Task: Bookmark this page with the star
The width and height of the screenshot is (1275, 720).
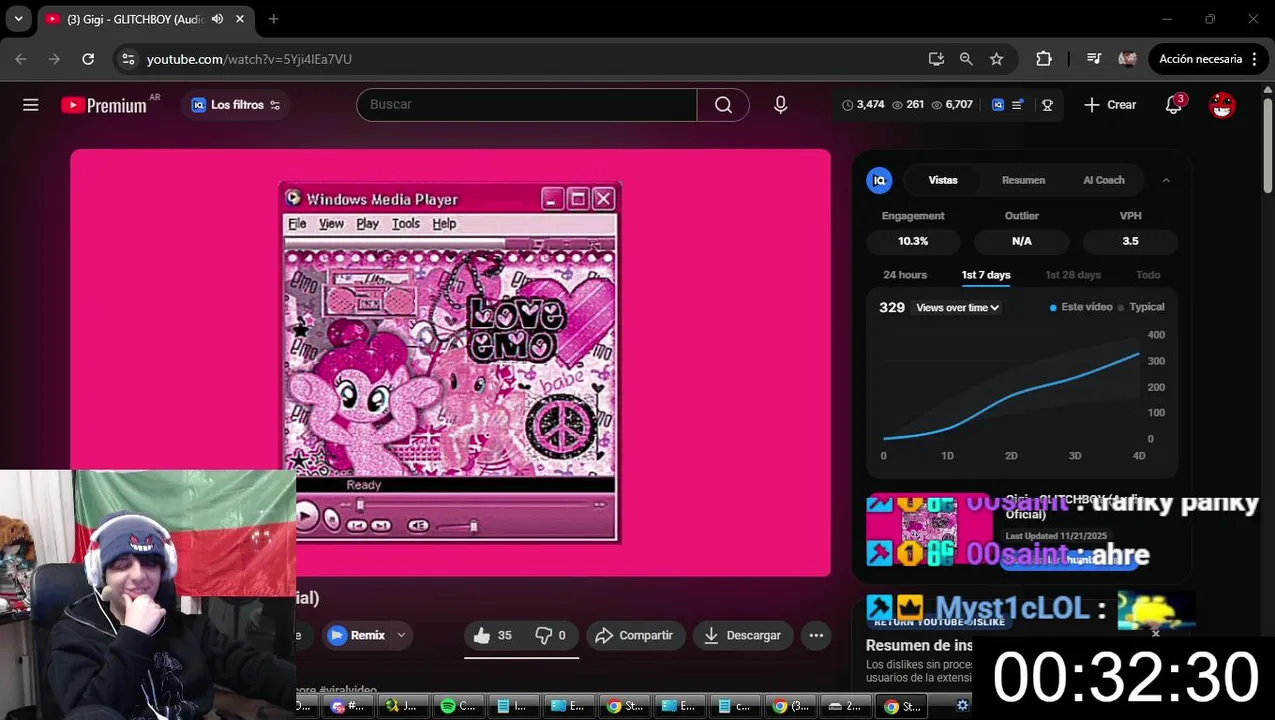Action: pos(996,59)
